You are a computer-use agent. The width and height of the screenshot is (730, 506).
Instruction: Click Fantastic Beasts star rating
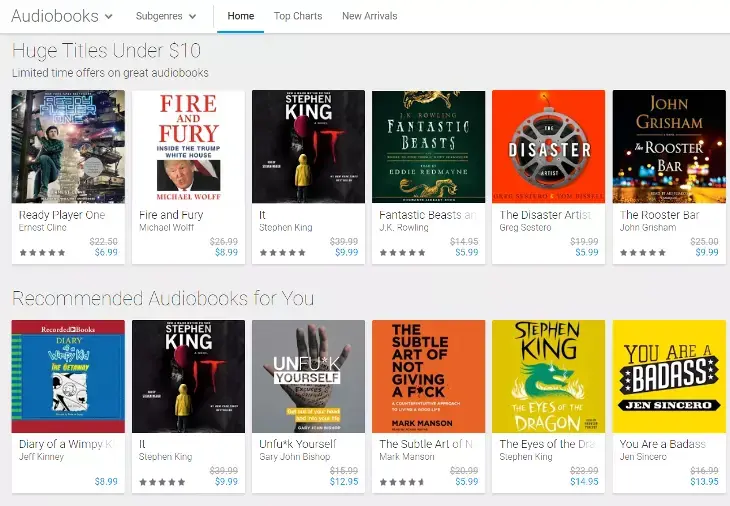(403, 253)
